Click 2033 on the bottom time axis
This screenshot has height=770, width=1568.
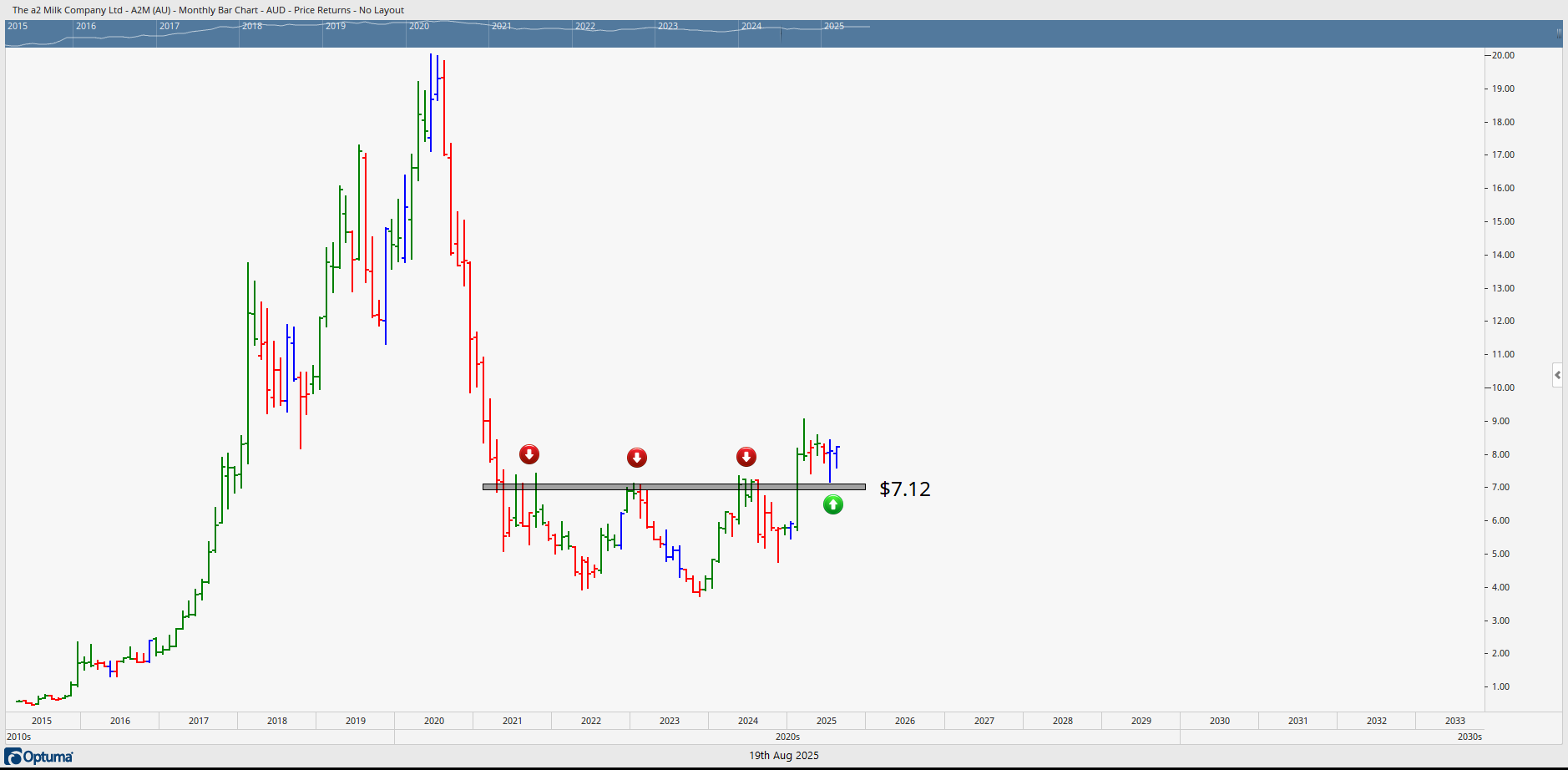[1455, 721]
